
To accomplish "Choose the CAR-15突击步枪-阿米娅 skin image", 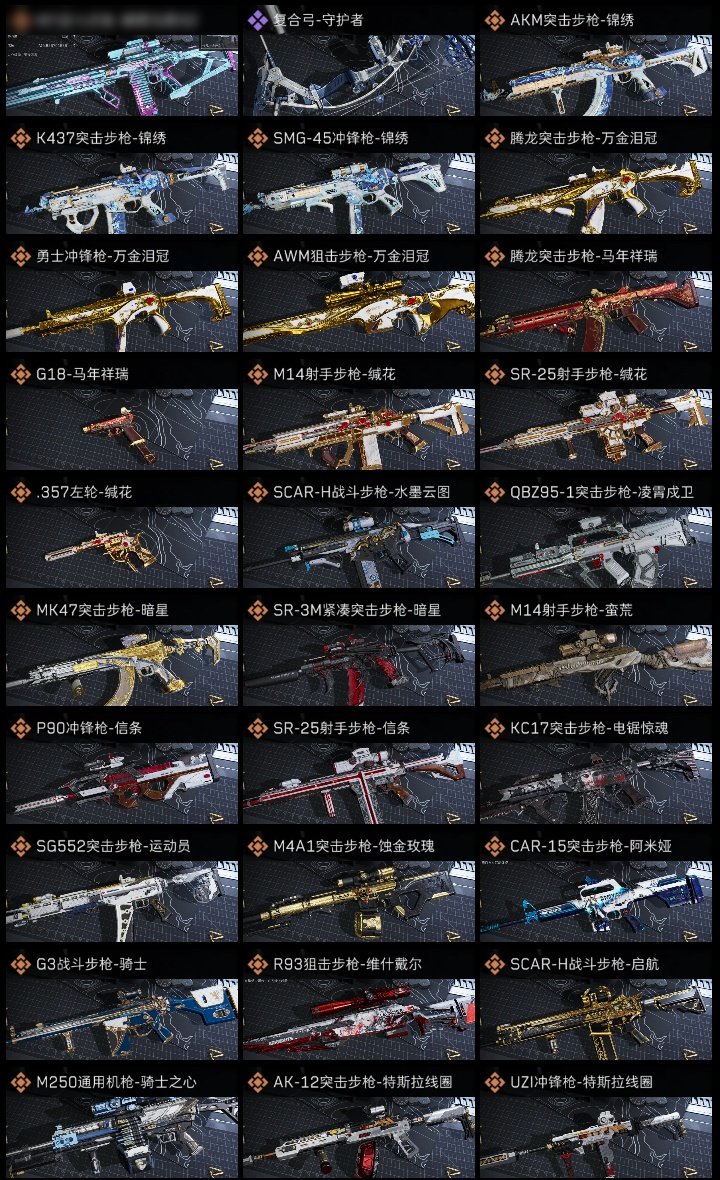I will (x=596, y=901).
